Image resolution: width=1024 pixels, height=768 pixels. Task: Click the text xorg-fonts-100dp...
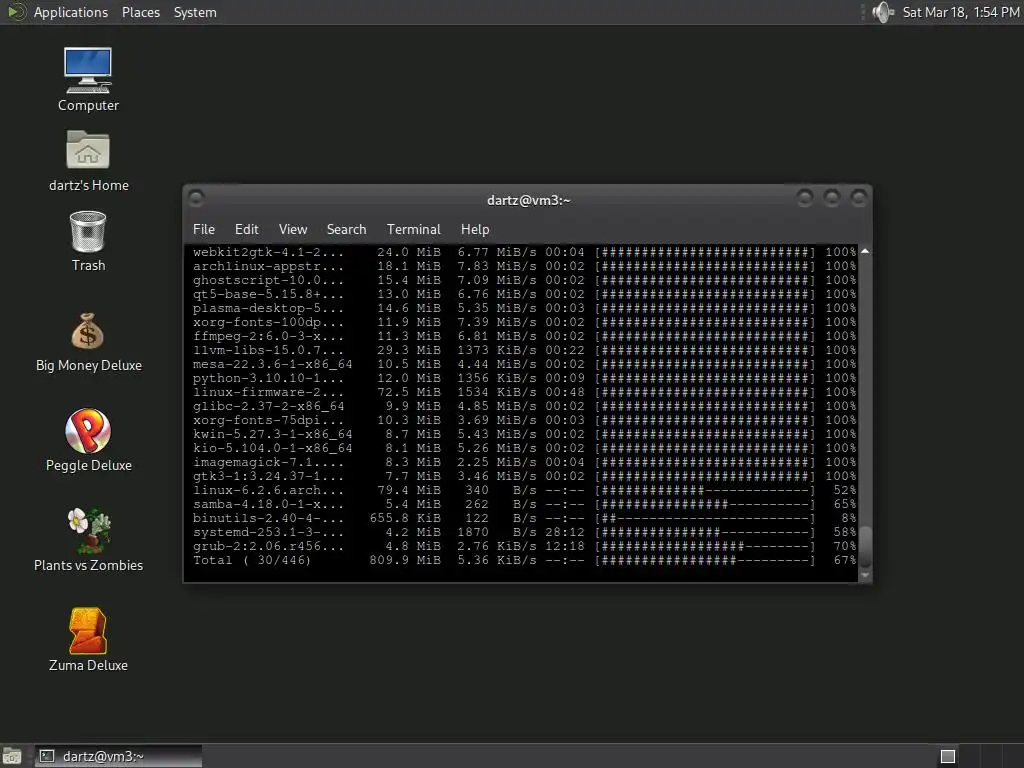point(268,322)
